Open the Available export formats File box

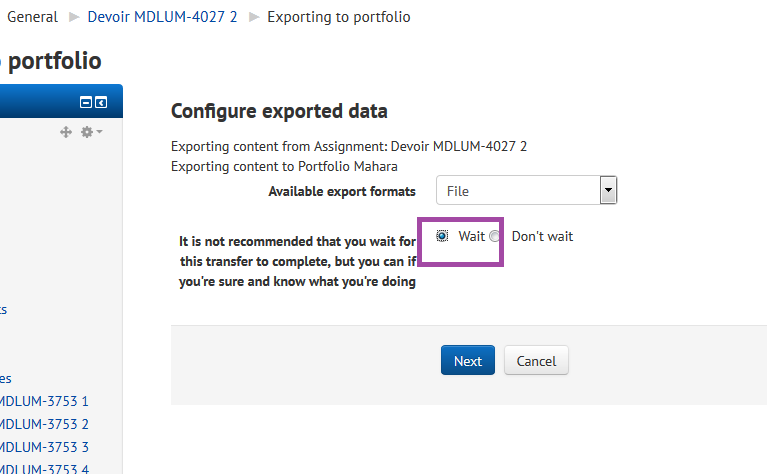tap(526, 190)
